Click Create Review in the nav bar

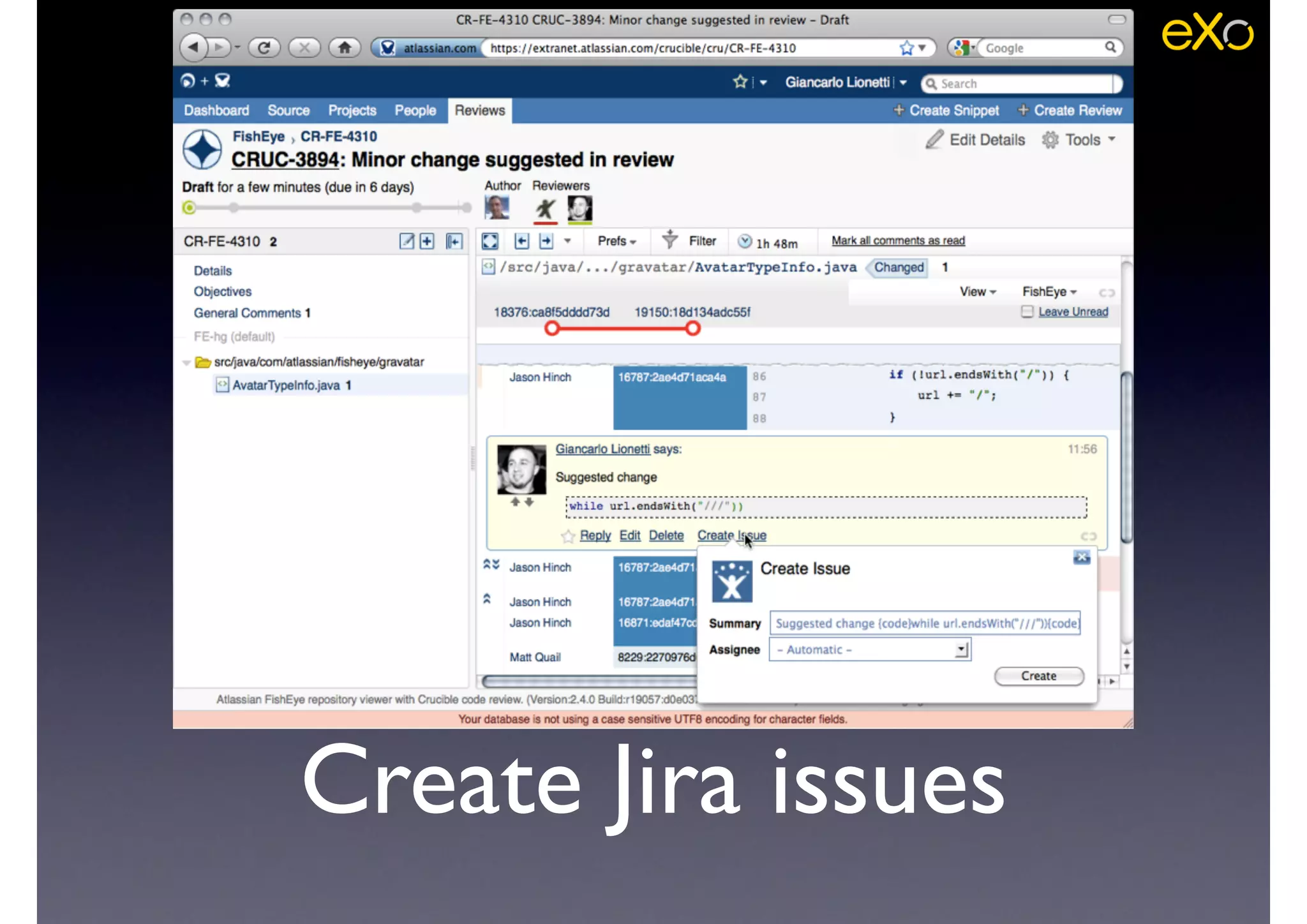point(1070,110)
